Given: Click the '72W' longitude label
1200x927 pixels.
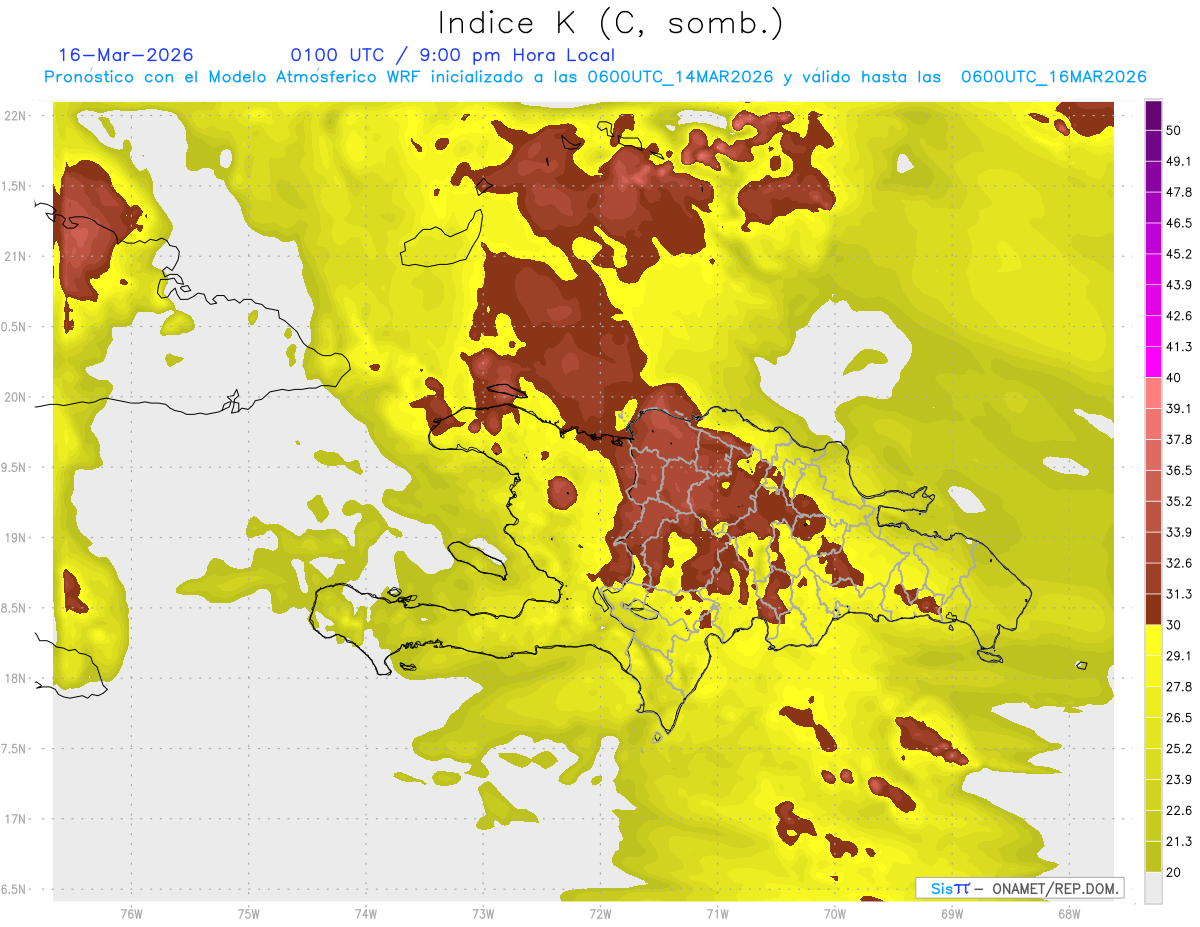Looking at the screenshot, I should [x=600, y=914].
